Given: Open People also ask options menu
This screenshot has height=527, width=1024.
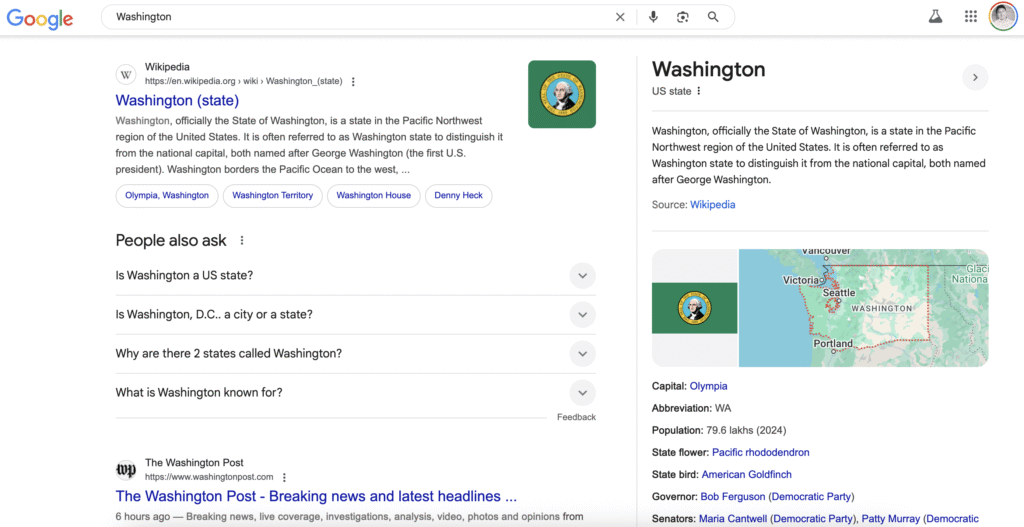Looking at the screenshot, I should pos(242,241).
